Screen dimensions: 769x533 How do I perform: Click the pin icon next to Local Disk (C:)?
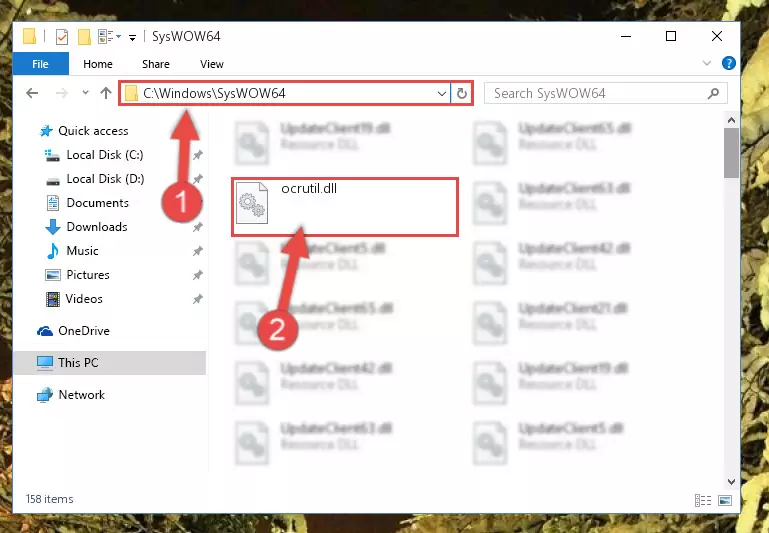pos(197,155)
